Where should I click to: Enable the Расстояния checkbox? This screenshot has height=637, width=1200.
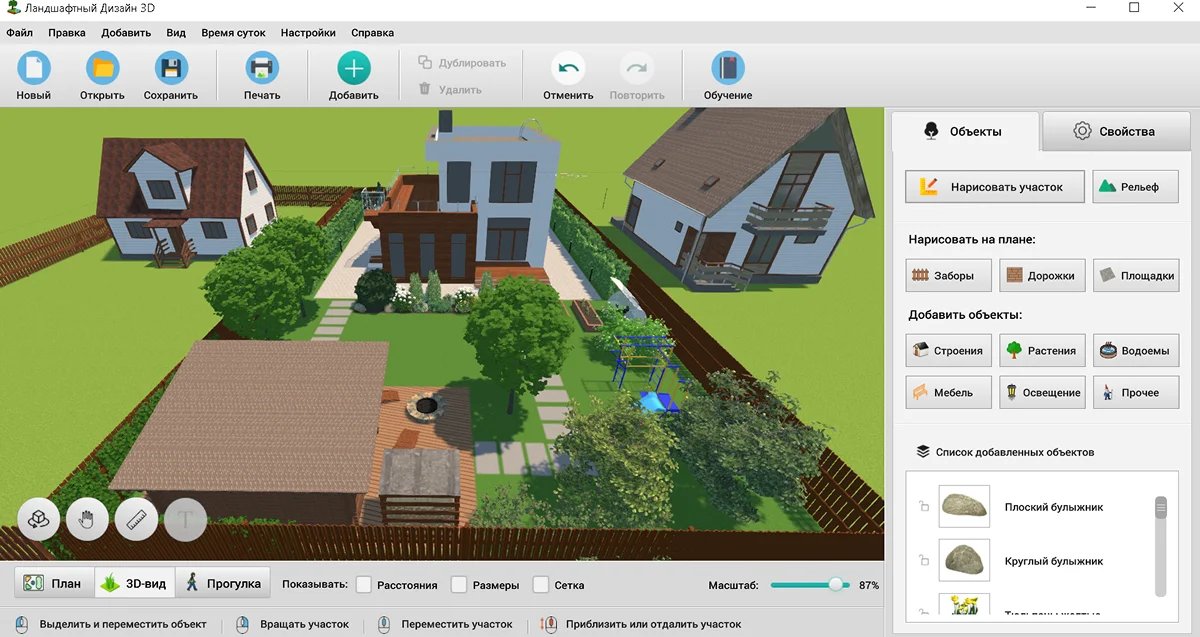(x=364, y=584)
